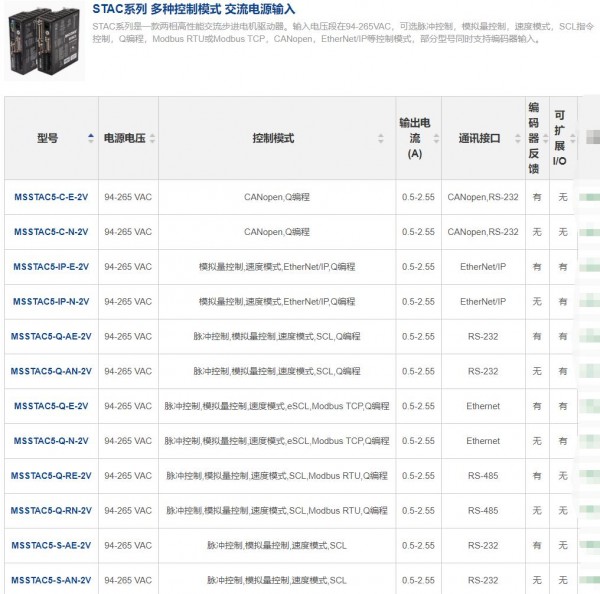Select control mode cell in MSSTAC5-Q-AN-2V row

click(277, 371)
